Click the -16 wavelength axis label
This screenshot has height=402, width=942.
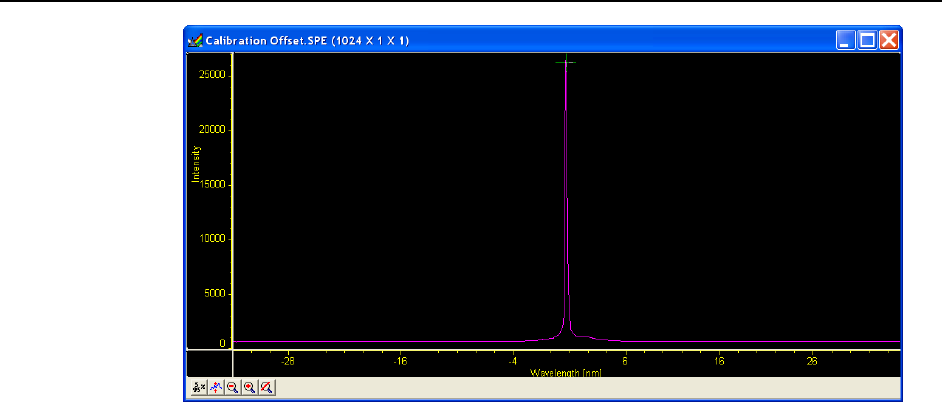coord(400,361)
